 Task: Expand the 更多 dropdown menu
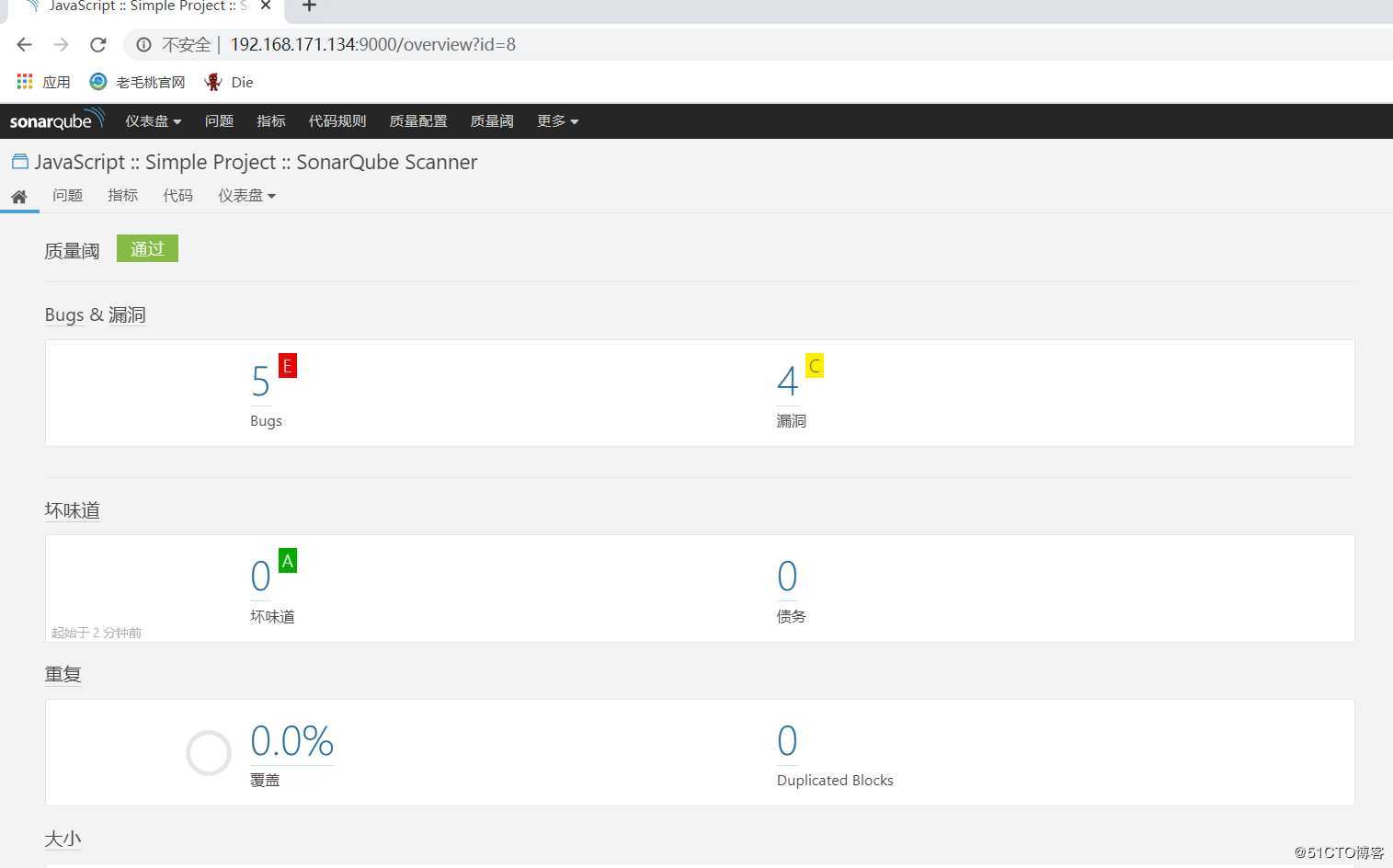pos(558,121)
